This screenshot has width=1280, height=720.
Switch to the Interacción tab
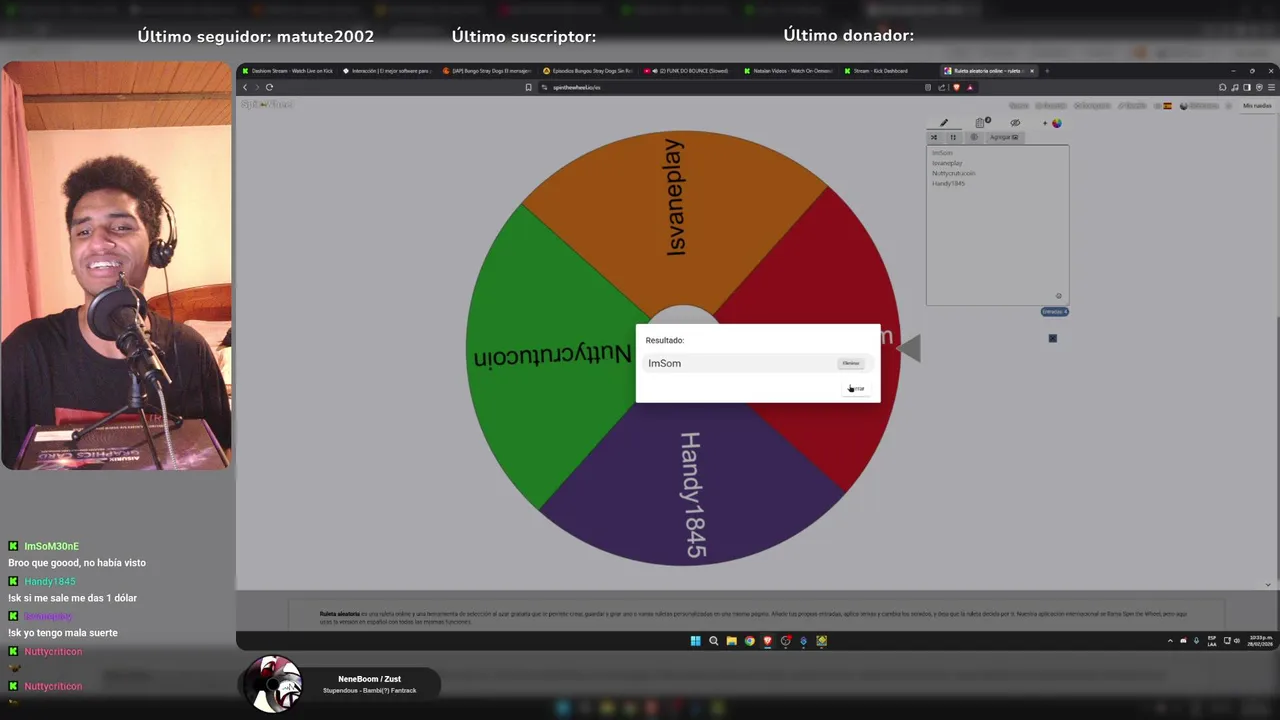click(385, 71)
